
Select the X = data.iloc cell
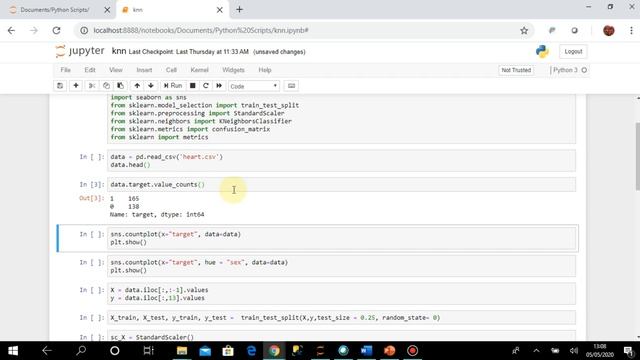[x=341, y=294]
